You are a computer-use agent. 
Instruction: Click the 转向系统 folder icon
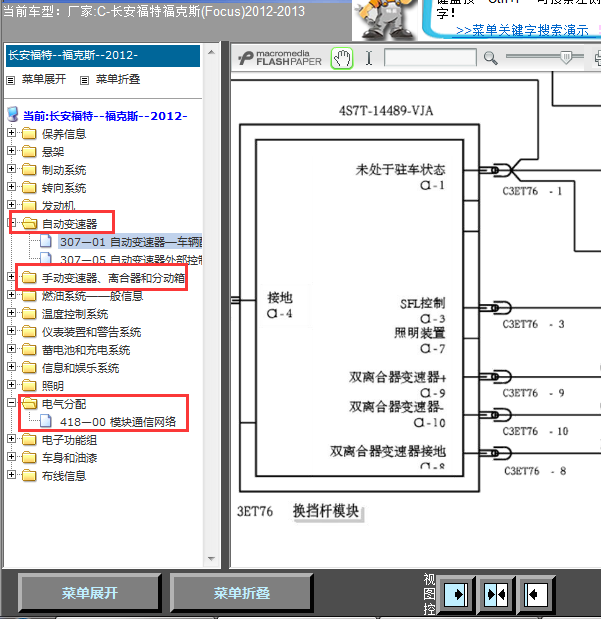pyautogui.click(x=29, y=187)
